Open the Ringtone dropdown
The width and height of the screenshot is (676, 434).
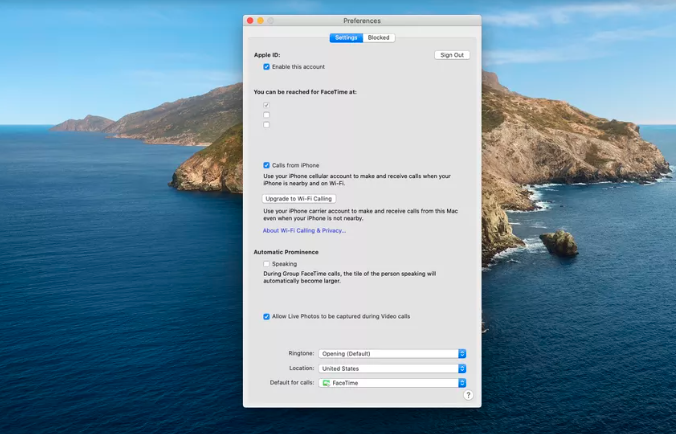tap(392, 354)
